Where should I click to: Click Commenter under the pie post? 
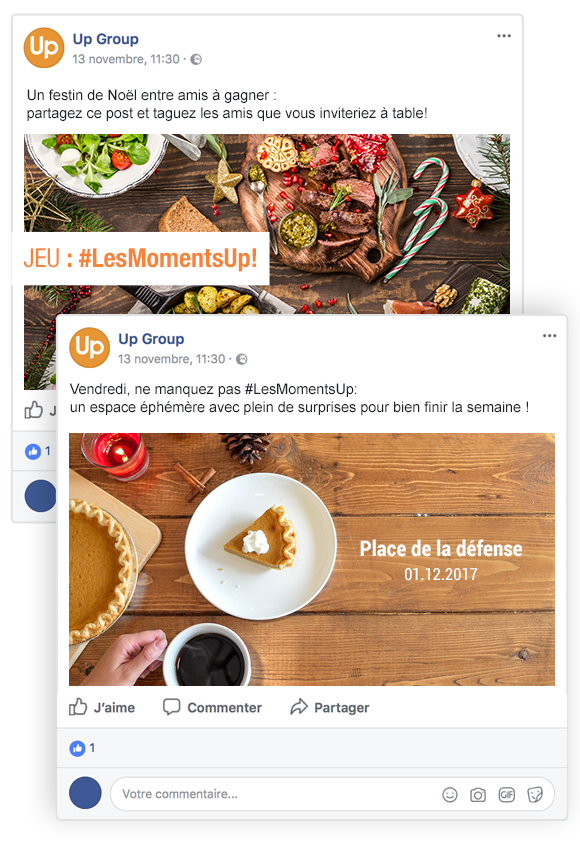click(212, 707)
